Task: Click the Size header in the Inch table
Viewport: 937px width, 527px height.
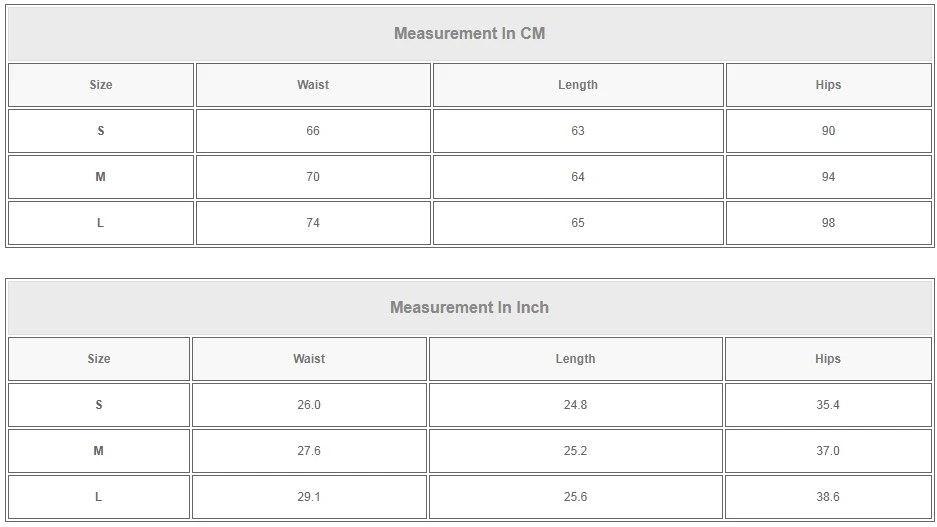Action: pyautogui.click(x=99, y=359)
